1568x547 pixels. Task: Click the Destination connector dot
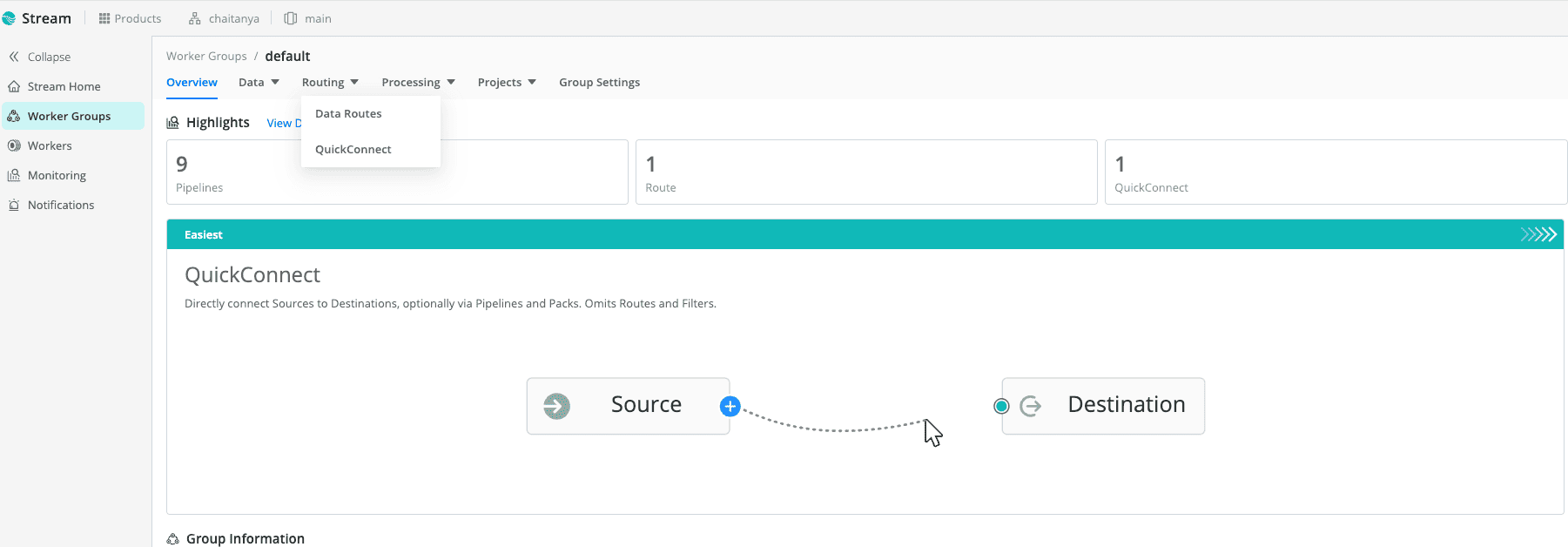(x=1001, y=406)
